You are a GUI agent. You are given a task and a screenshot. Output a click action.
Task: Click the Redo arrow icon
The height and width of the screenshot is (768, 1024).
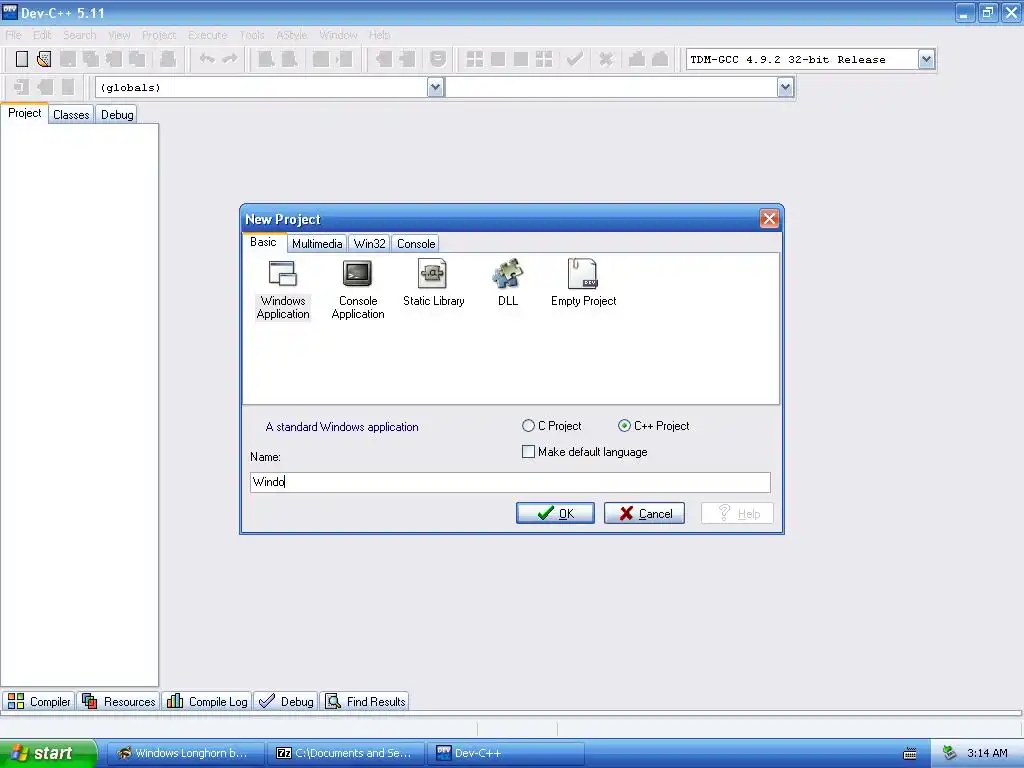click(230, 59)
